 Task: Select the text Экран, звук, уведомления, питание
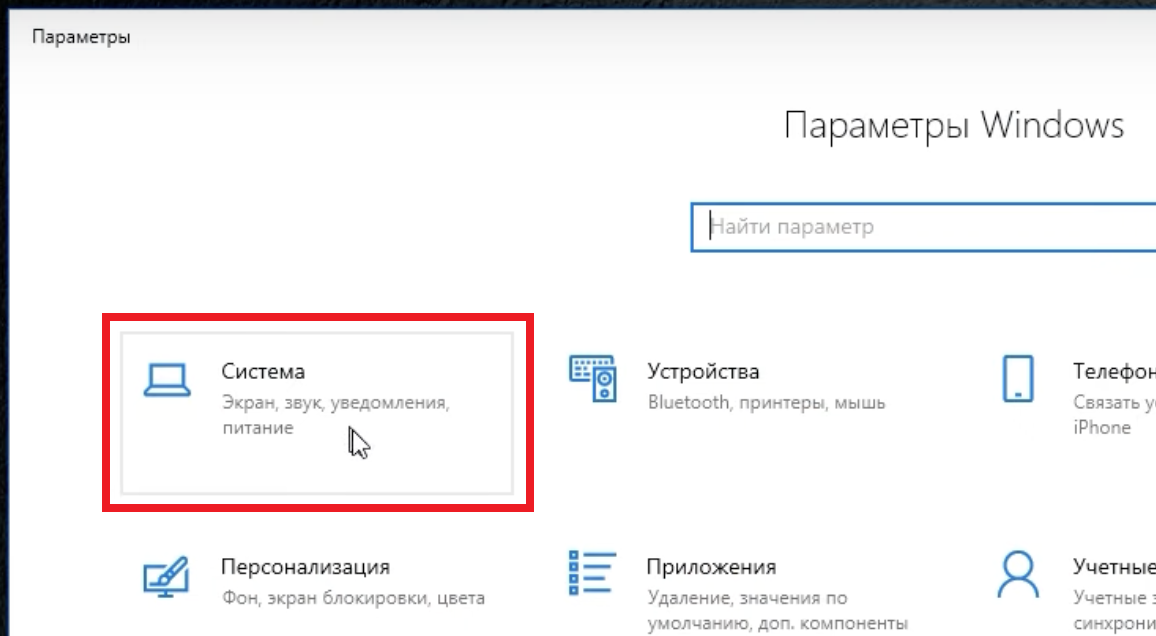[x=335, y=415]
